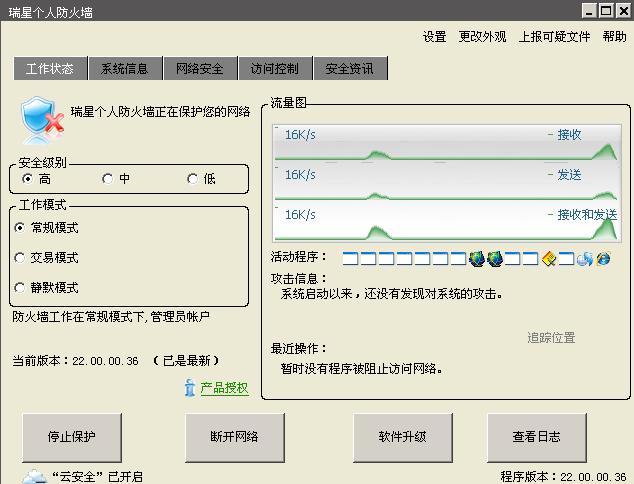
Task: Start 软件升级 software update
Action: 403,437
